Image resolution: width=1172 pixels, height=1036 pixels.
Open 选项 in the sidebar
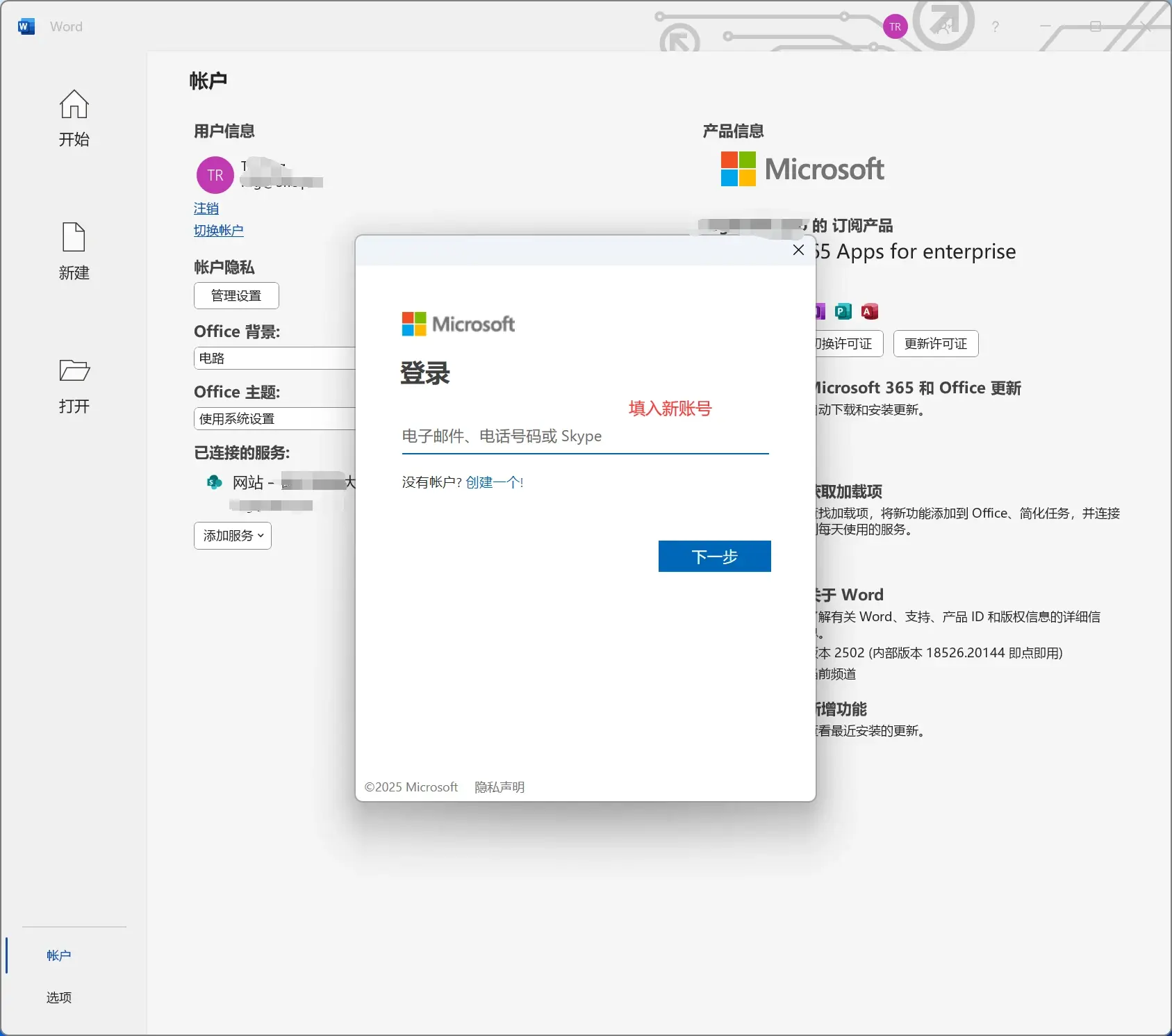[x=59, y=997]
